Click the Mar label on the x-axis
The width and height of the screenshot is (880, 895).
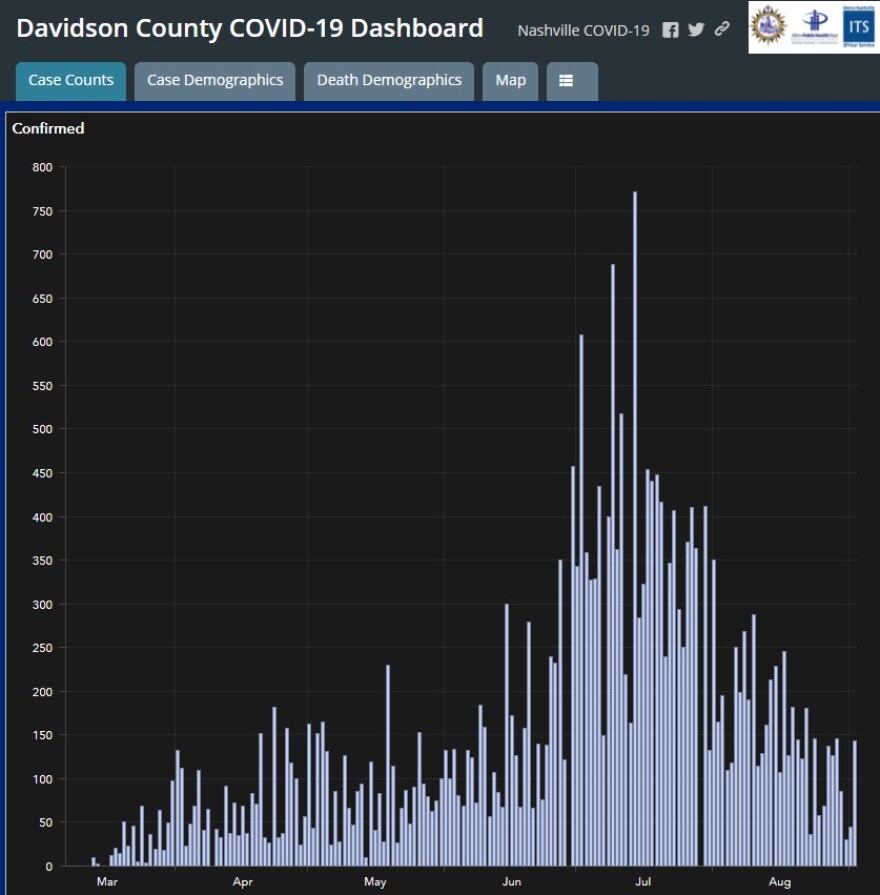(x=107, y=881)
